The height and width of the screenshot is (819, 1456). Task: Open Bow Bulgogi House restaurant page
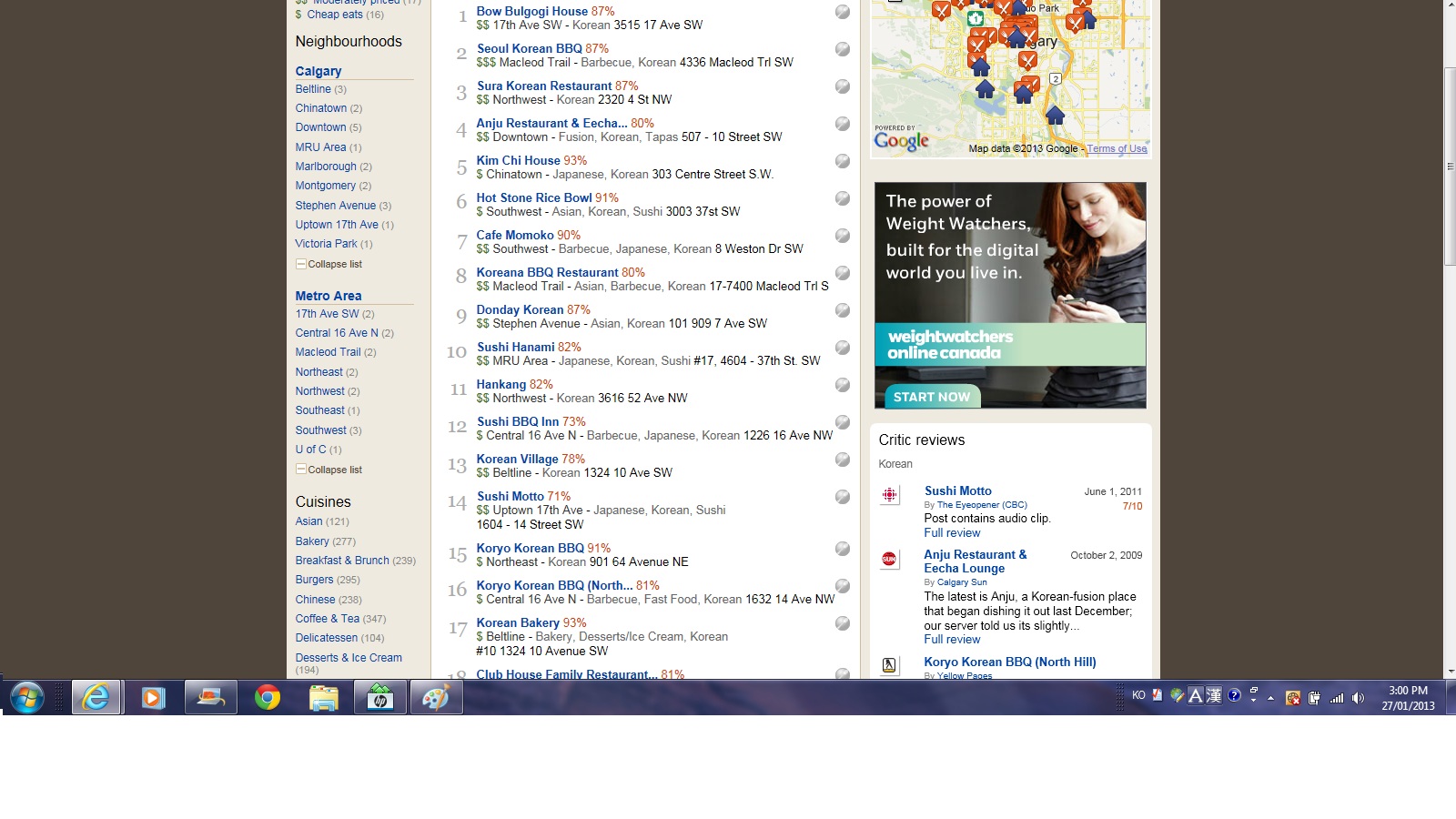coord(532,11)
